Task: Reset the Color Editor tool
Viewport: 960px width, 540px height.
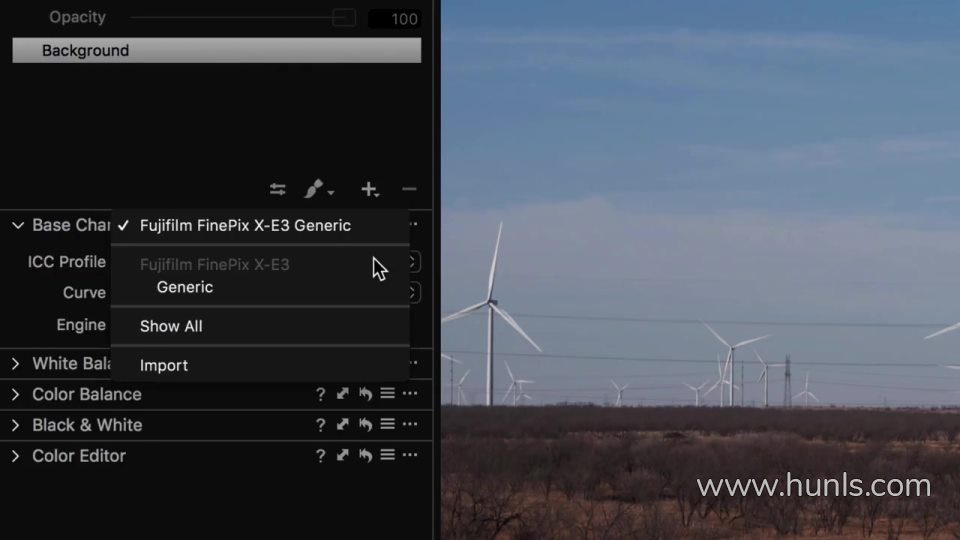Action: click(366, 455)
